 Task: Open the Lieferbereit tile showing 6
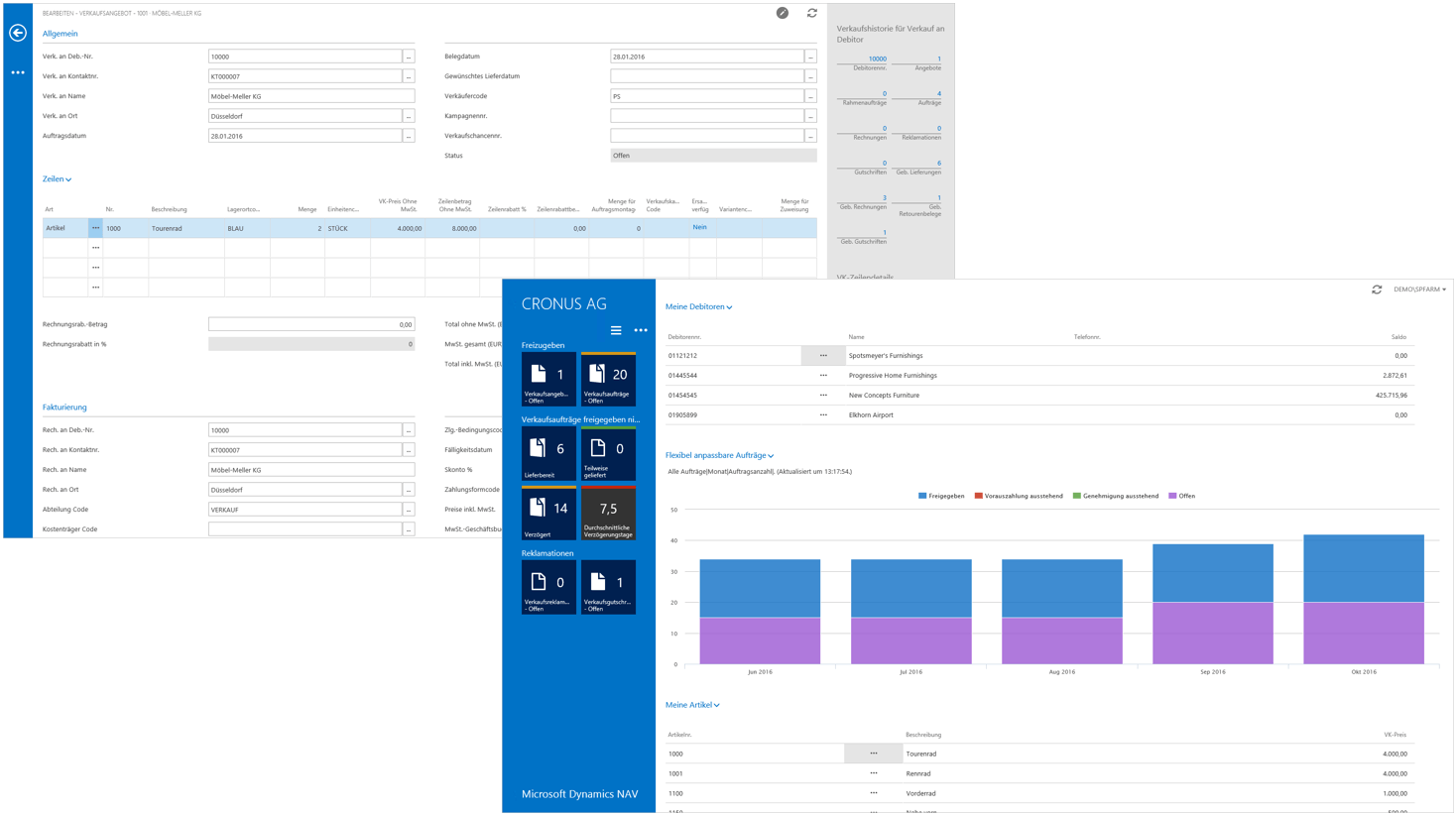coord(548,454)
